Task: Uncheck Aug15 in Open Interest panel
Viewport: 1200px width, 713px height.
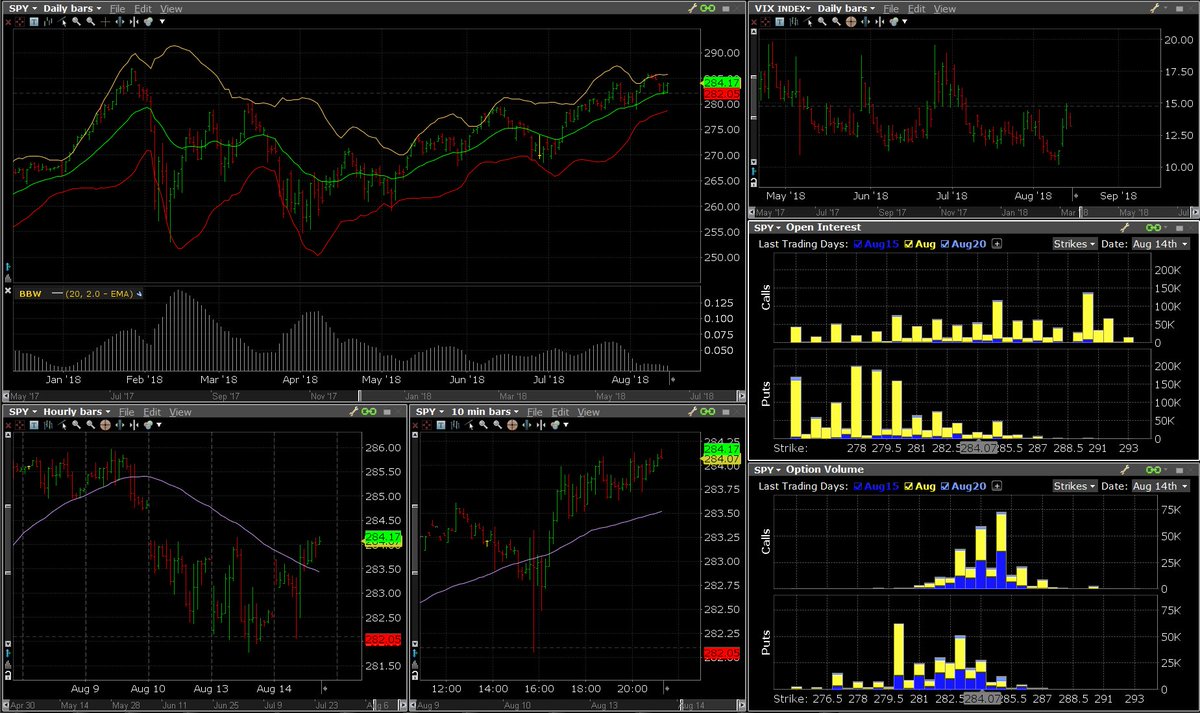Action: [858, 244]
